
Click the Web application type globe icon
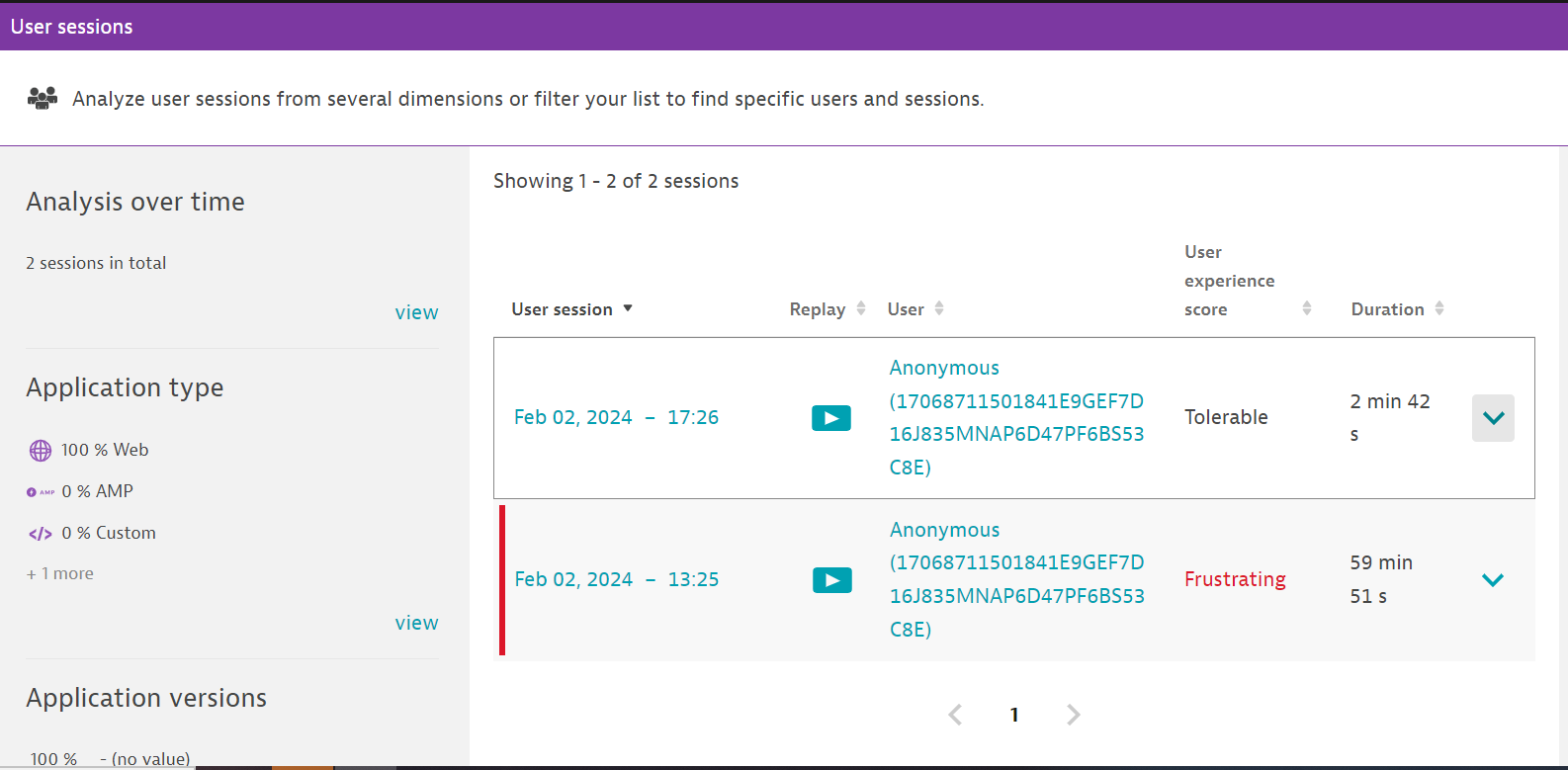[41, 451]
